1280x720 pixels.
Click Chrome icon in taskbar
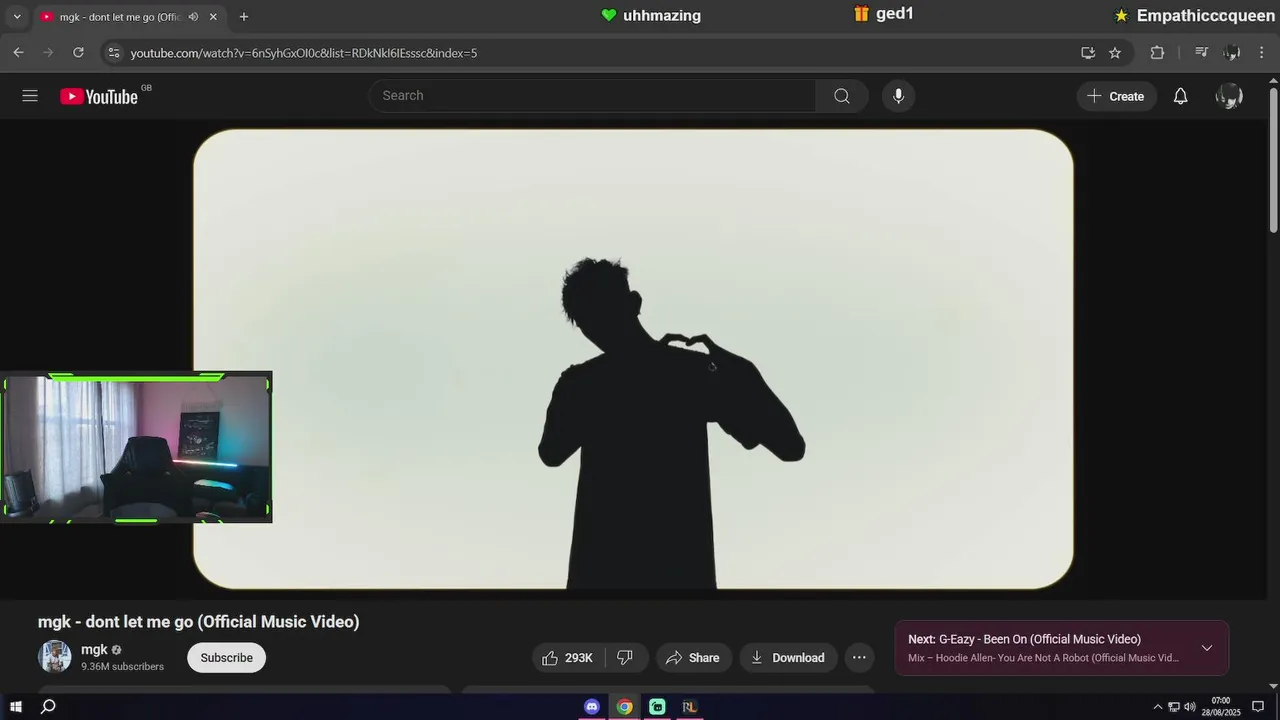624,707
